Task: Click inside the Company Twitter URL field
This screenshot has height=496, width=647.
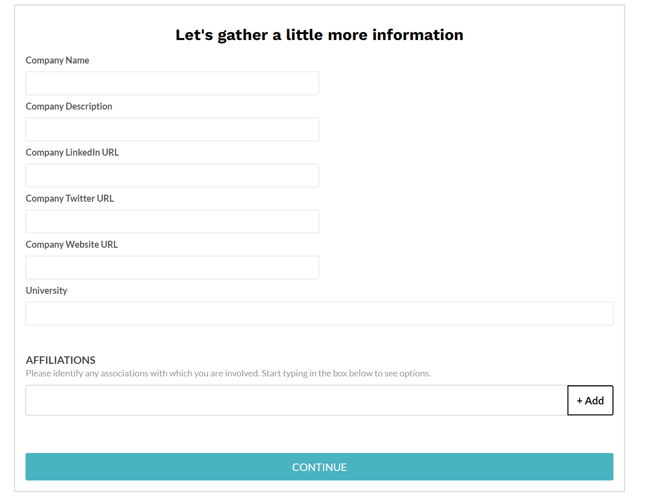Action: tap(172, 222)
